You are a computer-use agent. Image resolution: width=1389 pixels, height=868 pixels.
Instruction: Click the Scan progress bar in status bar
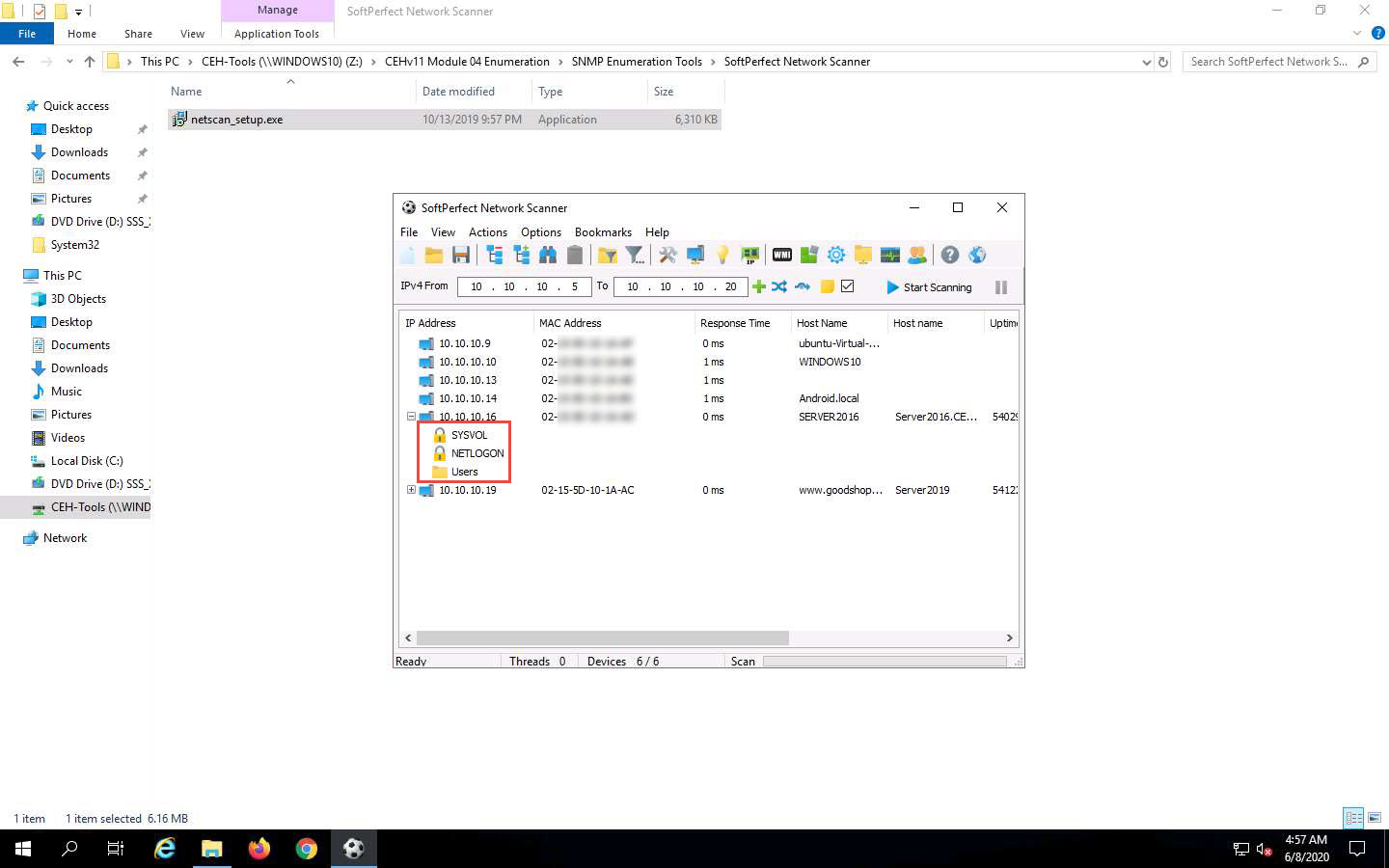click(x=885, y=662)
